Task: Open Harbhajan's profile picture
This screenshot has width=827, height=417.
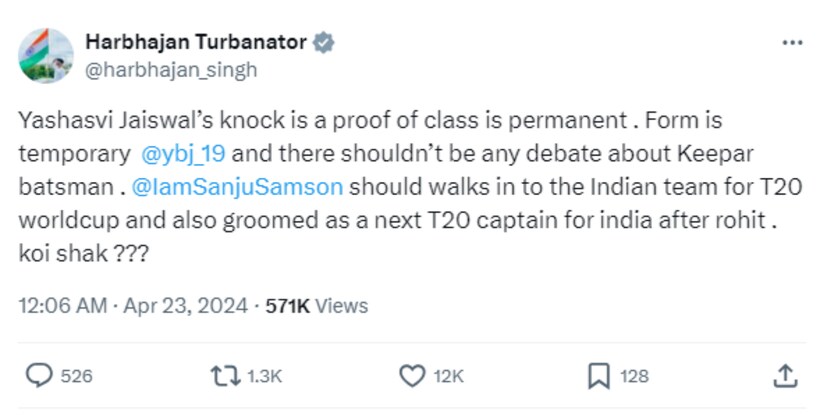Action: click(x=46, y=56)
